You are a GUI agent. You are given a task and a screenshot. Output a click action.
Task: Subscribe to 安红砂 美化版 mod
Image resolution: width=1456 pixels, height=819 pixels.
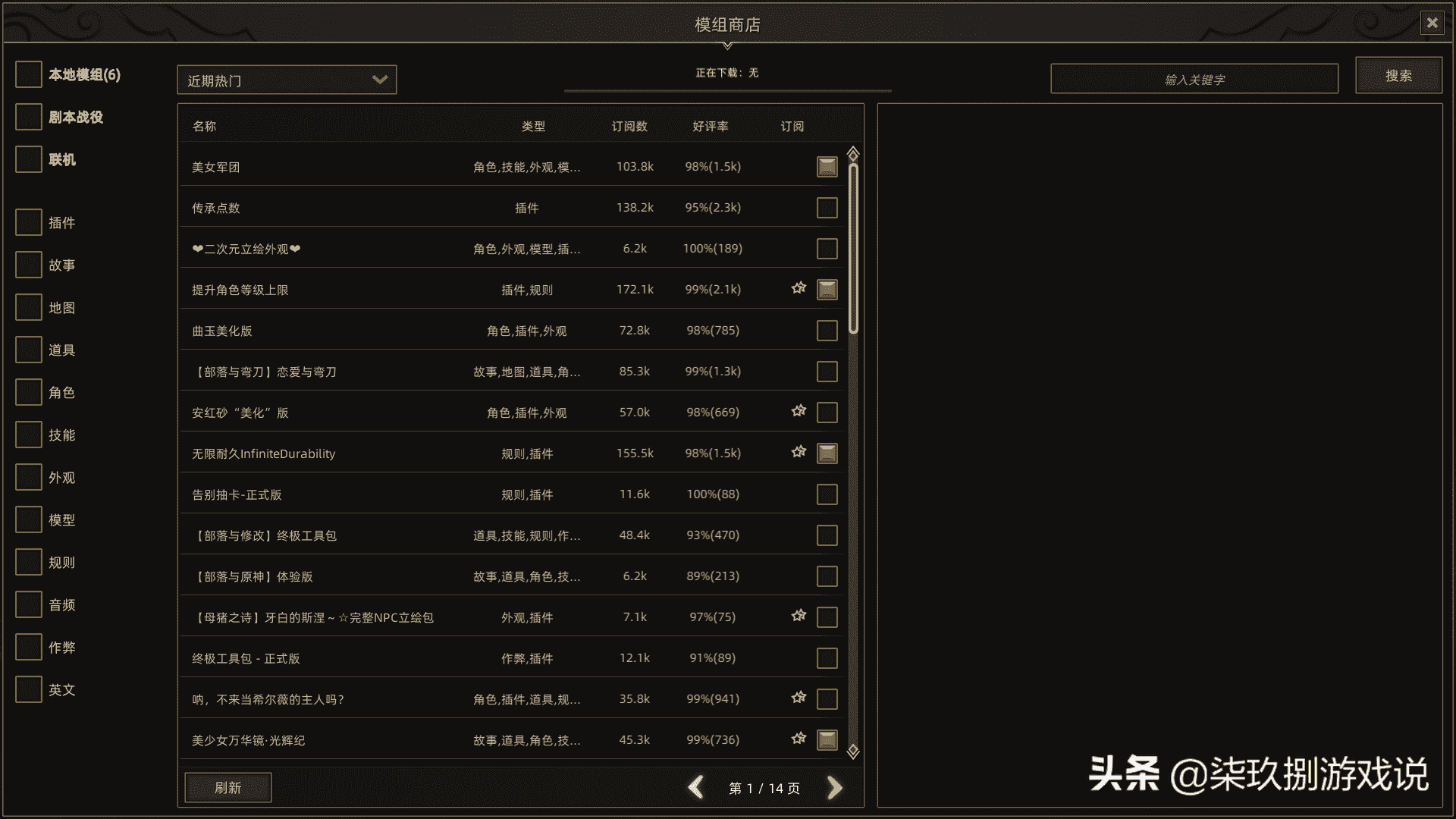[x=827, y=413]
